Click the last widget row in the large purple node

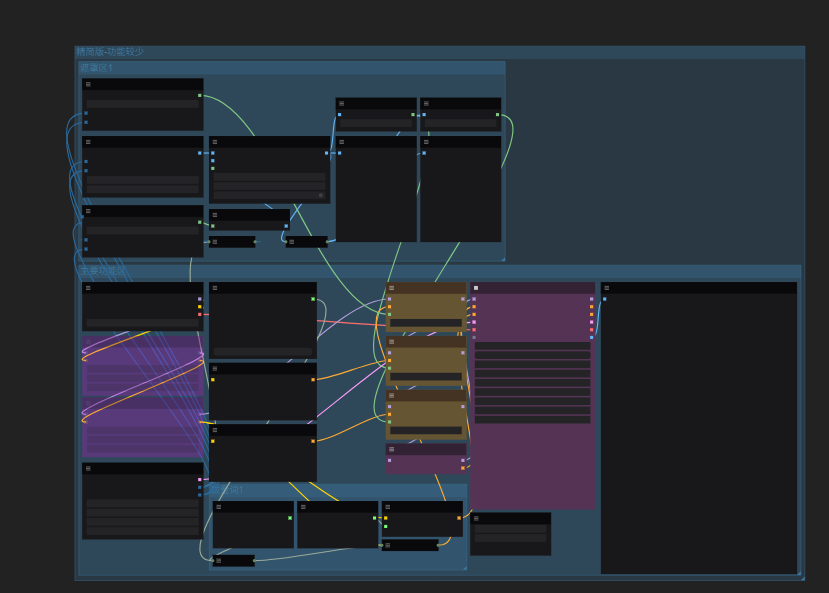tap(532, 419)
